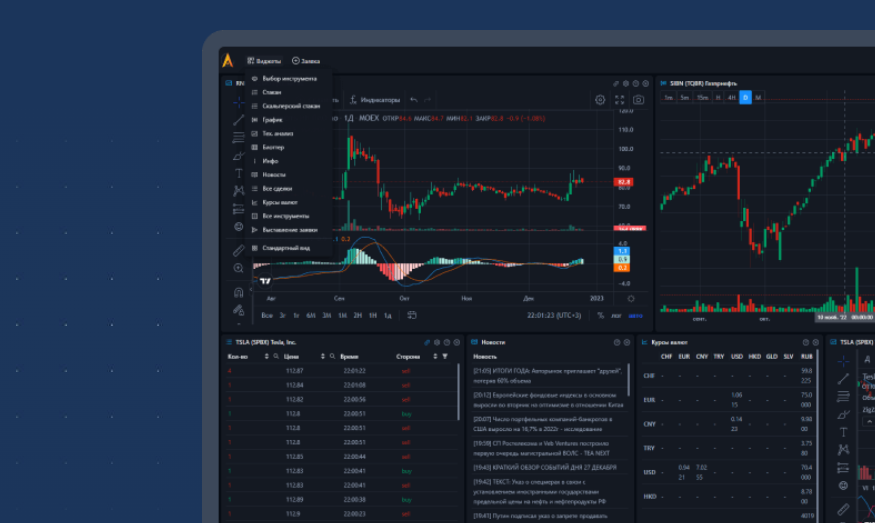
Task: Sort by the Сторона column arrows
Action: [x=435, y=356]
